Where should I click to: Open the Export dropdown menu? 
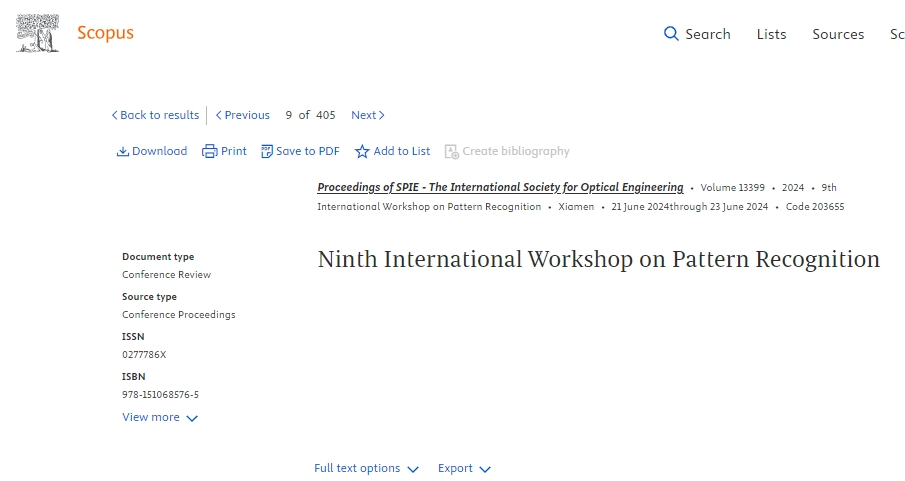(464, 469)
